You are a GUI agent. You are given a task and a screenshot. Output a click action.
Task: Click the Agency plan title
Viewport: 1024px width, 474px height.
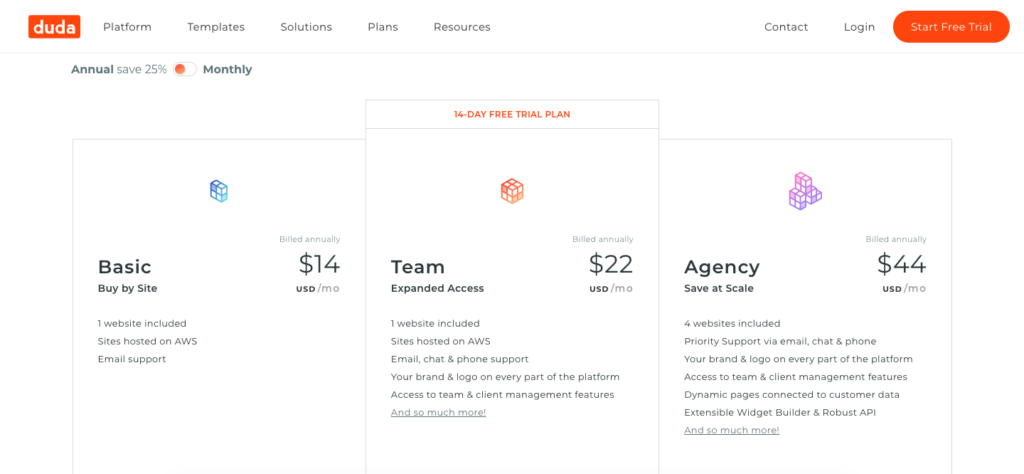pos(722,267)
